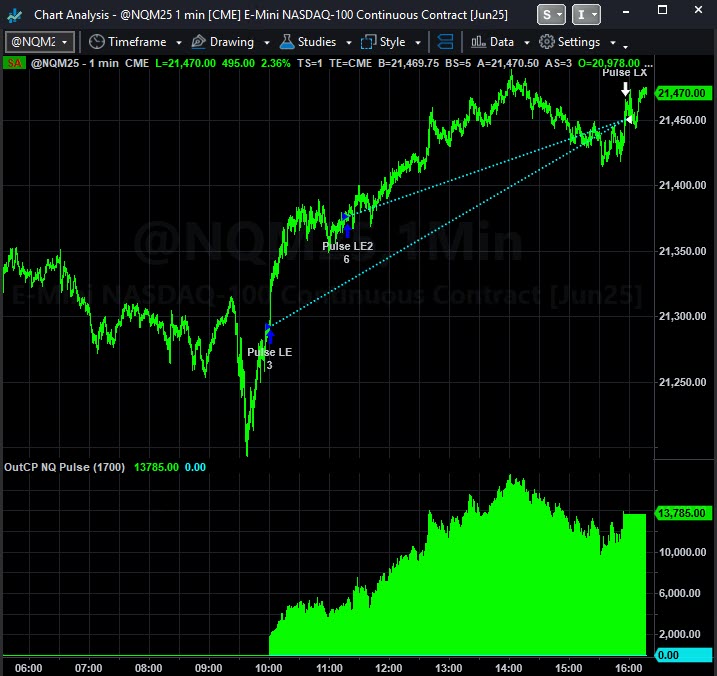The width and height of the screenshot is (717, 676).
Task: Click the Pulse LX exit label
Action: point(625,73)
